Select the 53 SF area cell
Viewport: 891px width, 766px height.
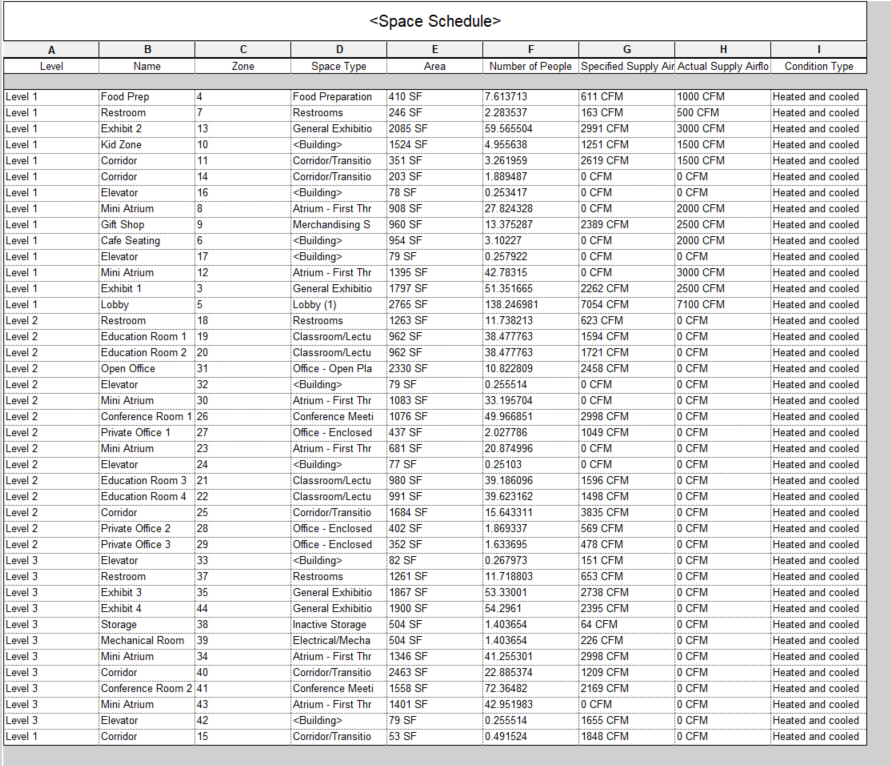pyautogui.click(x=435, y=736)
